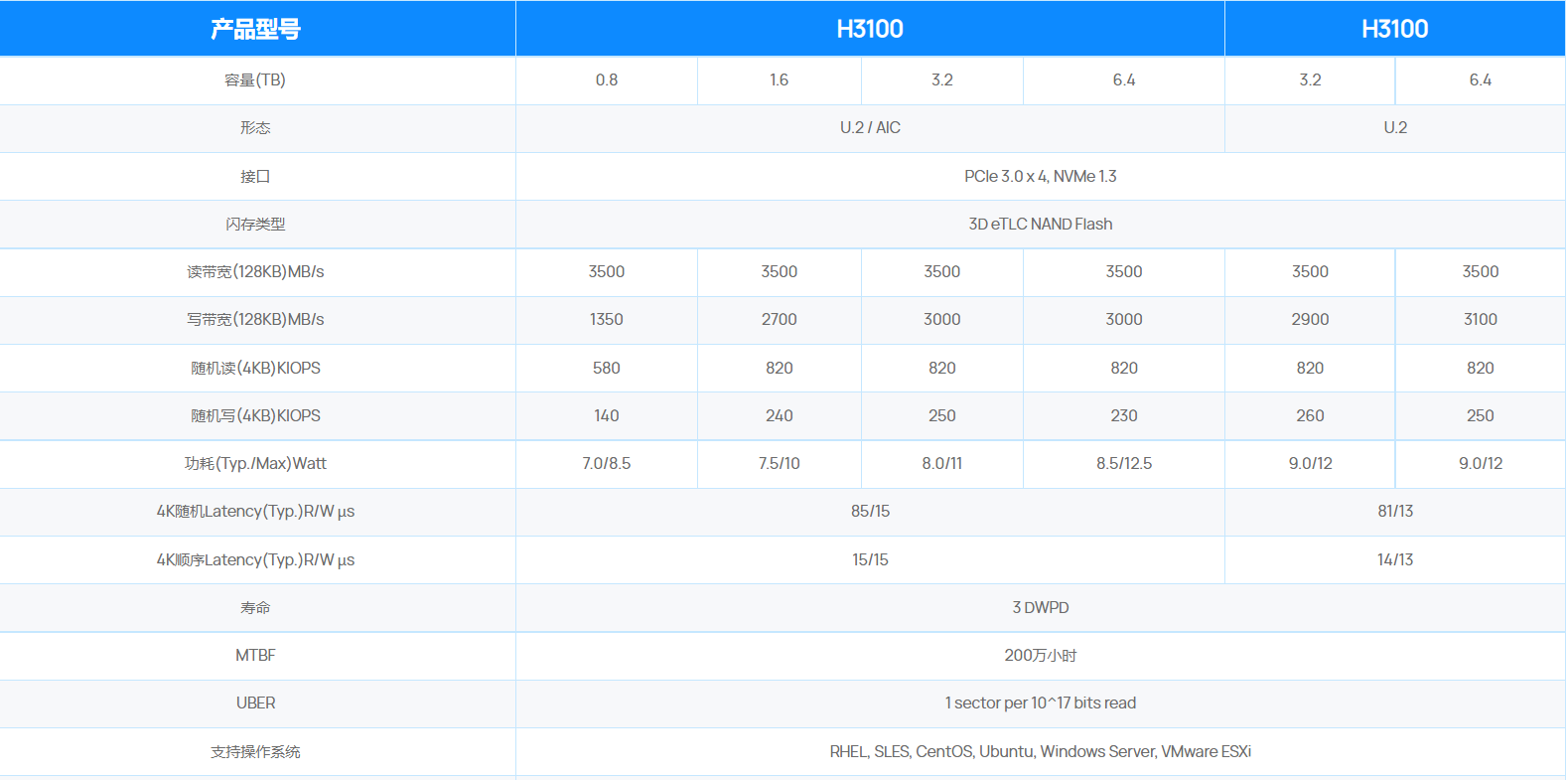Click the 1350 write bandwidth value
1568x780 pixels.
click(606, 319)
